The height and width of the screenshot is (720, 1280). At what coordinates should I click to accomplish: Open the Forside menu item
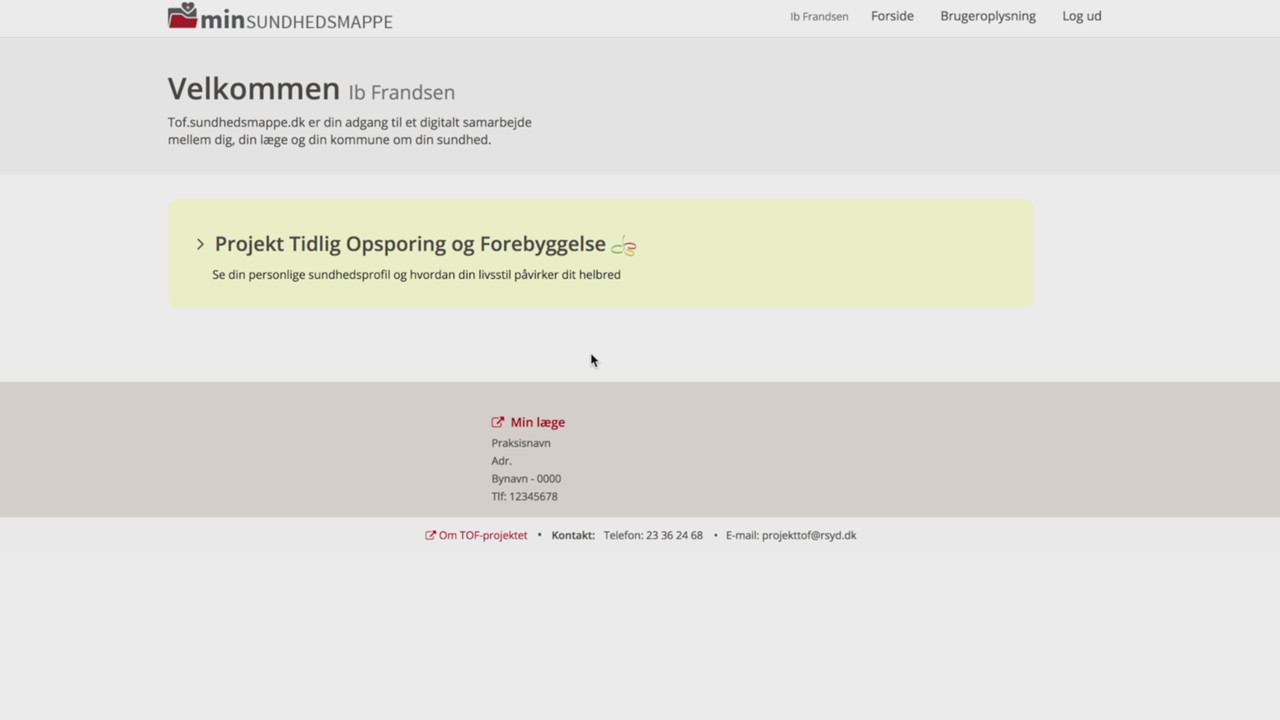point(892,16)
